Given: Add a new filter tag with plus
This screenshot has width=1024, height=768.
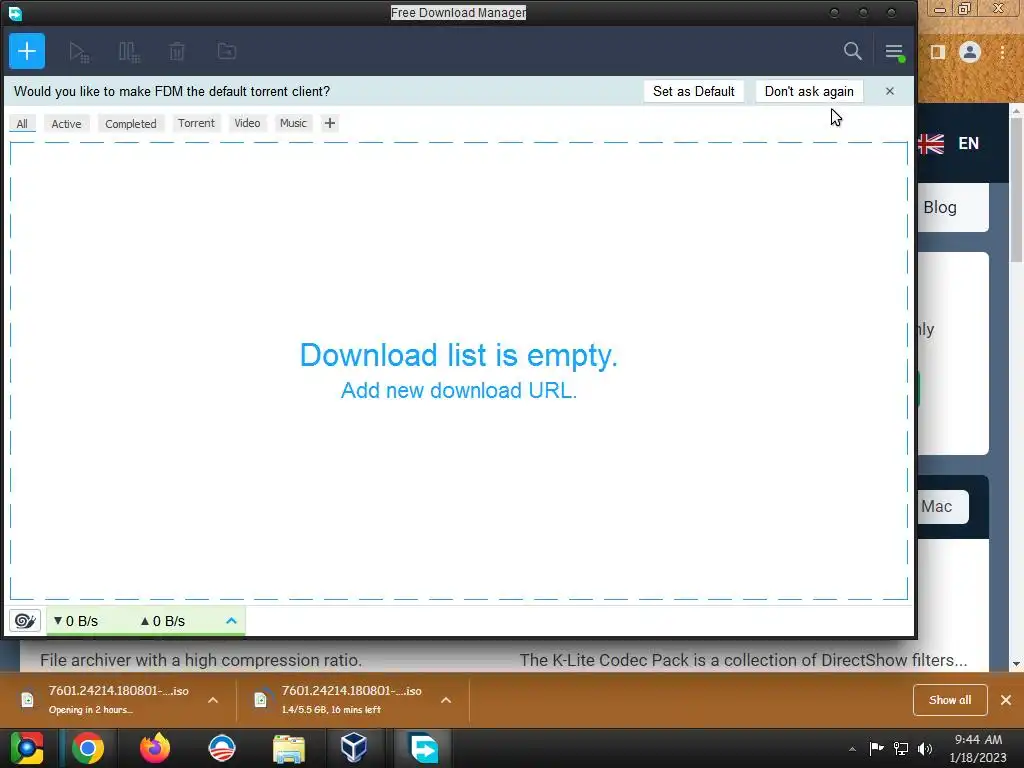Looking at the screenshot, I should pyautogui.click(x=330, y=123).
